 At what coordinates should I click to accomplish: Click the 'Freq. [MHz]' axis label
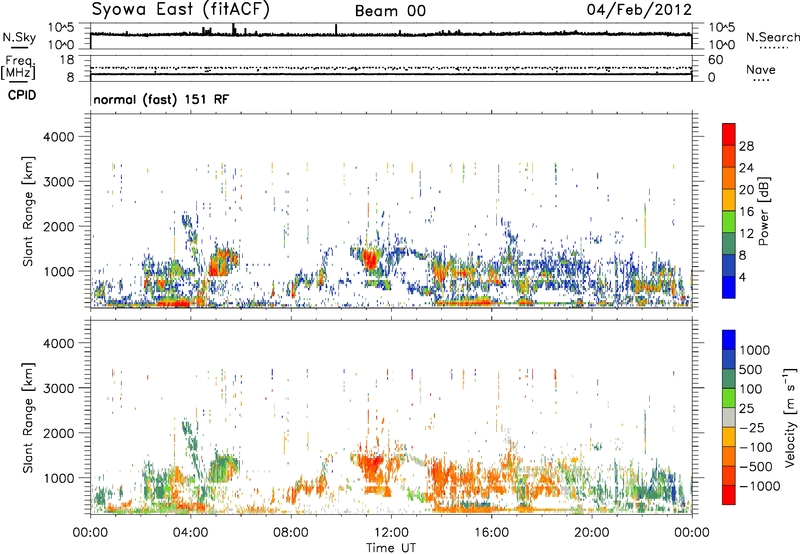coord(19,68)
